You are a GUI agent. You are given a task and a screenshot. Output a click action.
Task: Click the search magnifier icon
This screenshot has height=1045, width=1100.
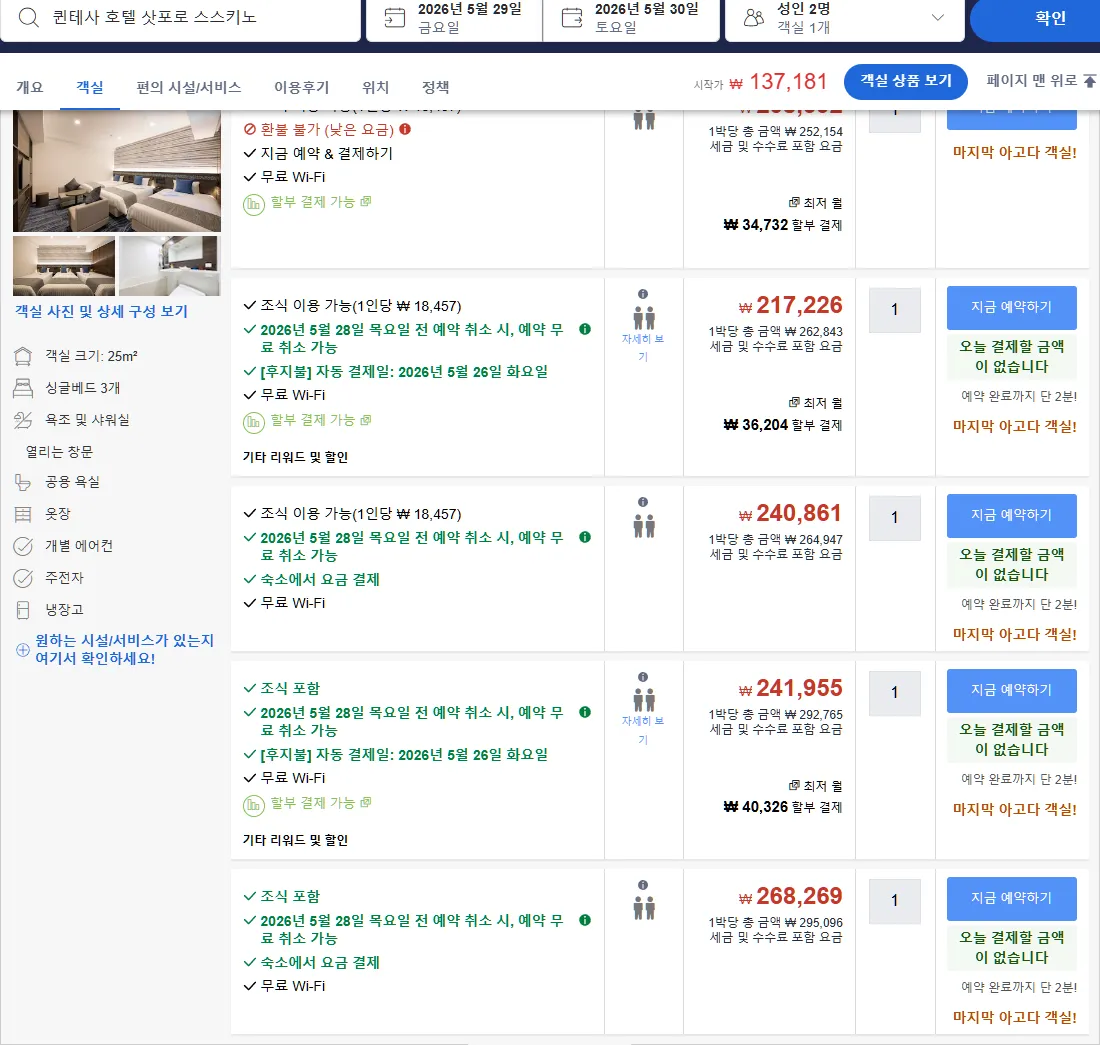(x=28, y=17)
